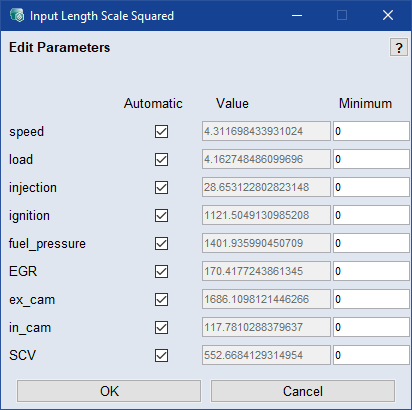Click the application icon in title bar
The height and width of the screenshot is (410, 412).
tap(17, 15)
